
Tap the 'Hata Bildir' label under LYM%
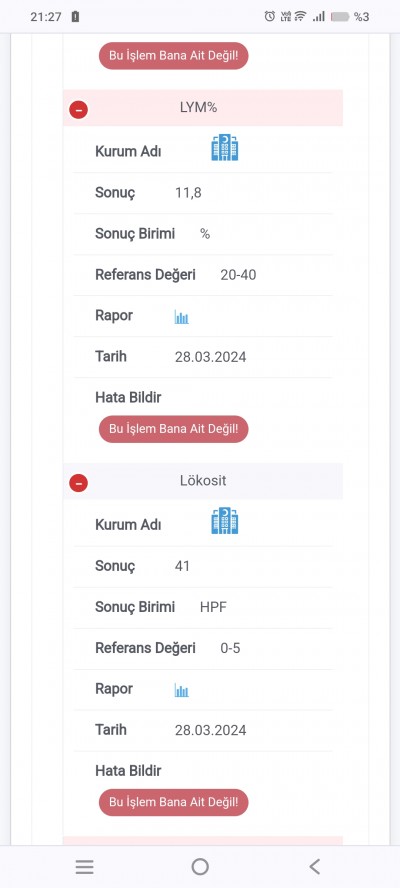click(x=128, y=398)
